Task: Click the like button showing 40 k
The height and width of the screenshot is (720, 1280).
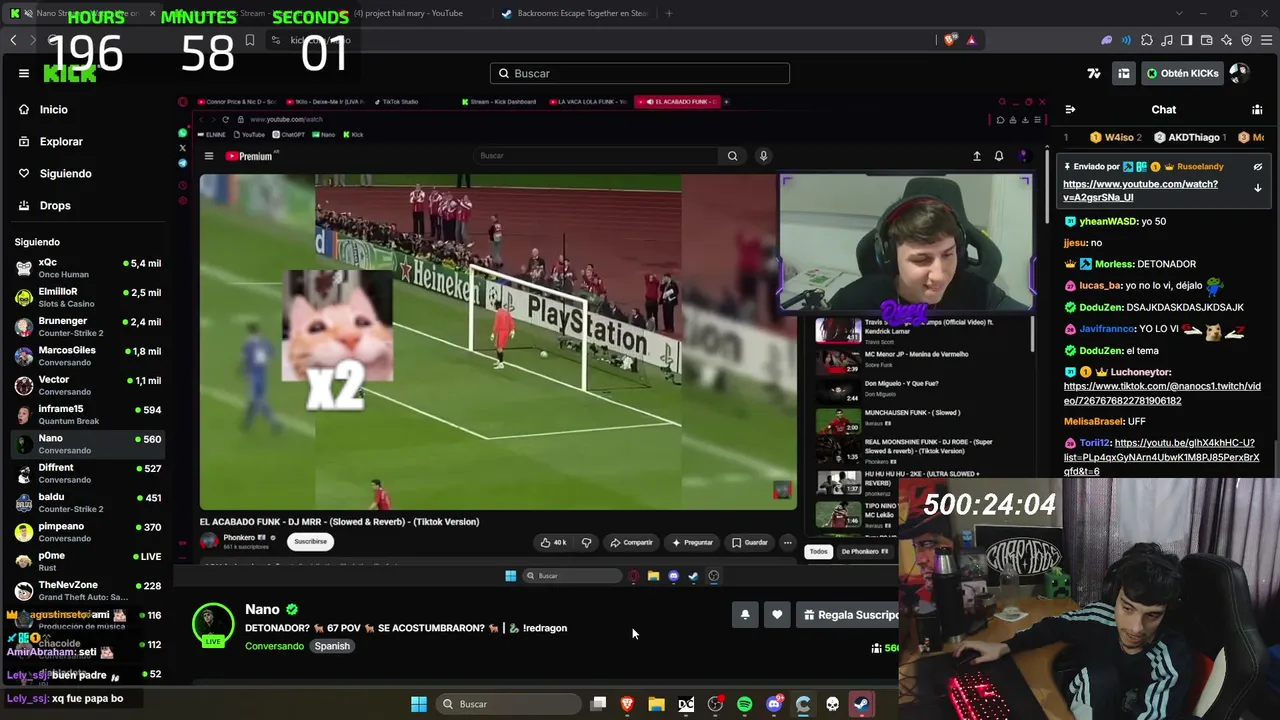Action: point(553,542)
